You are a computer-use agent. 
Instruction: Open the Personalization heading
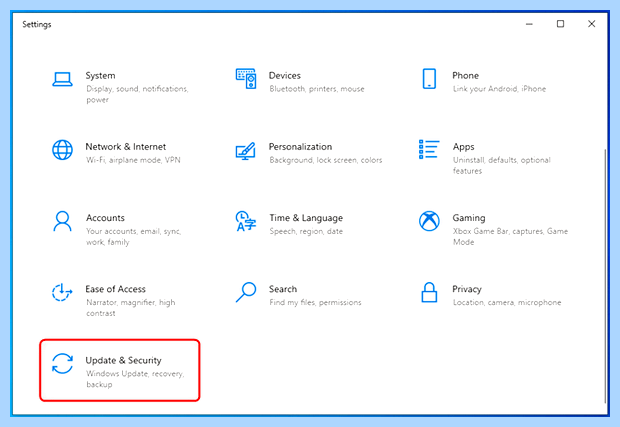coord(301,147)
